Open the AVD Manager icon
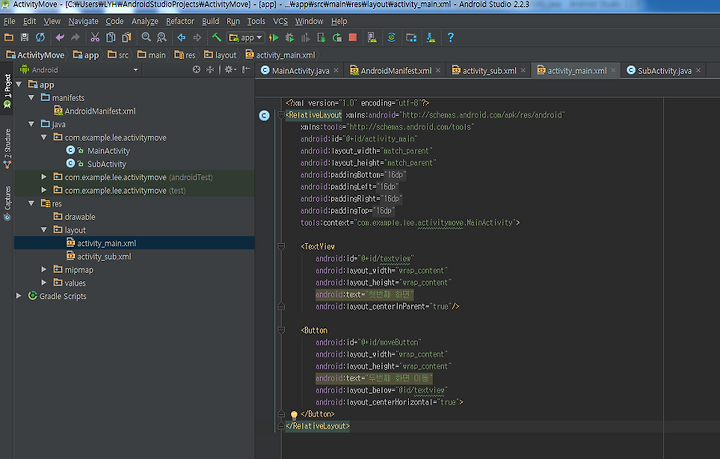 372,38
